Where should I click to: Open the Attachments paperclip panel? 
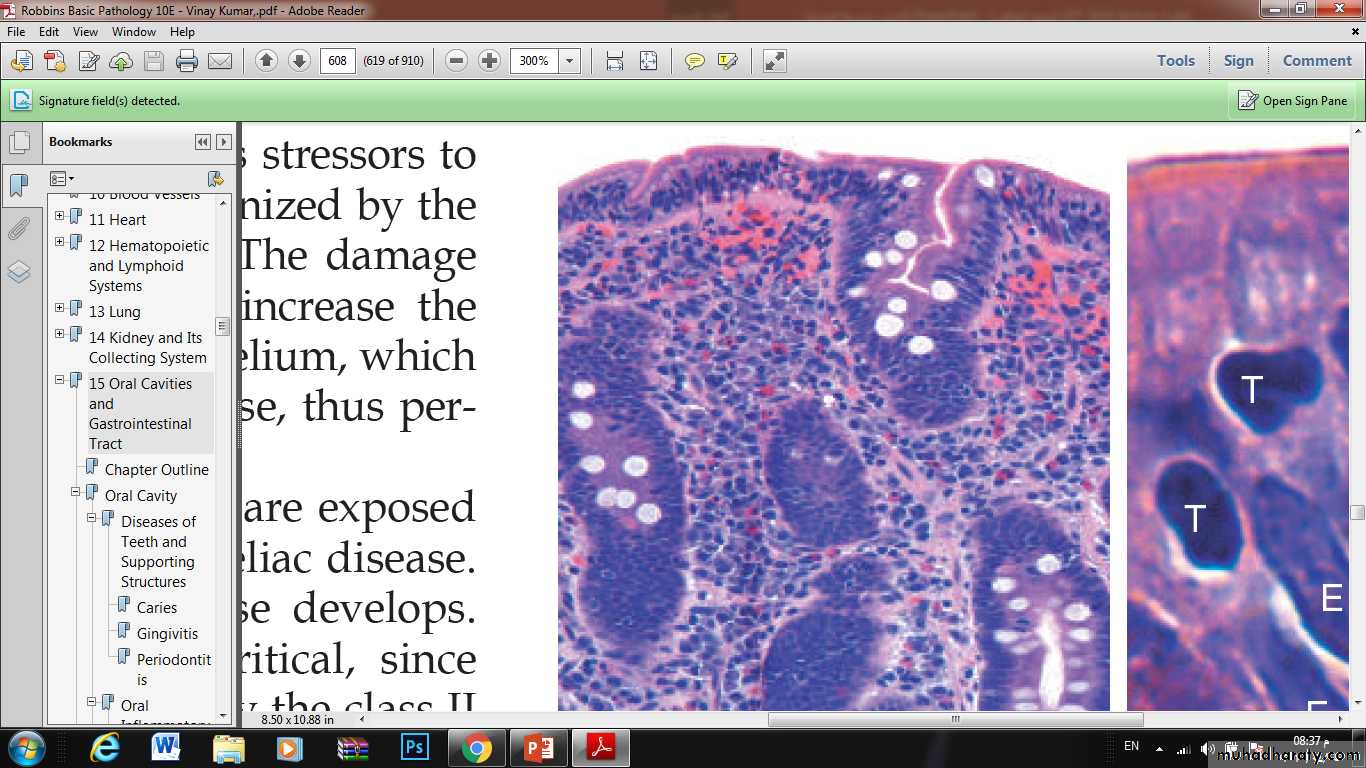(18, 229)
